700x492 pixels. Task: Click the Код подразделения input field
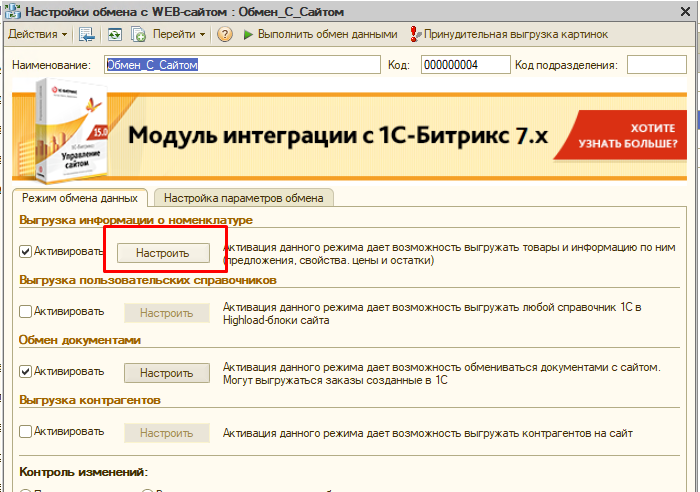click(657, 65)
